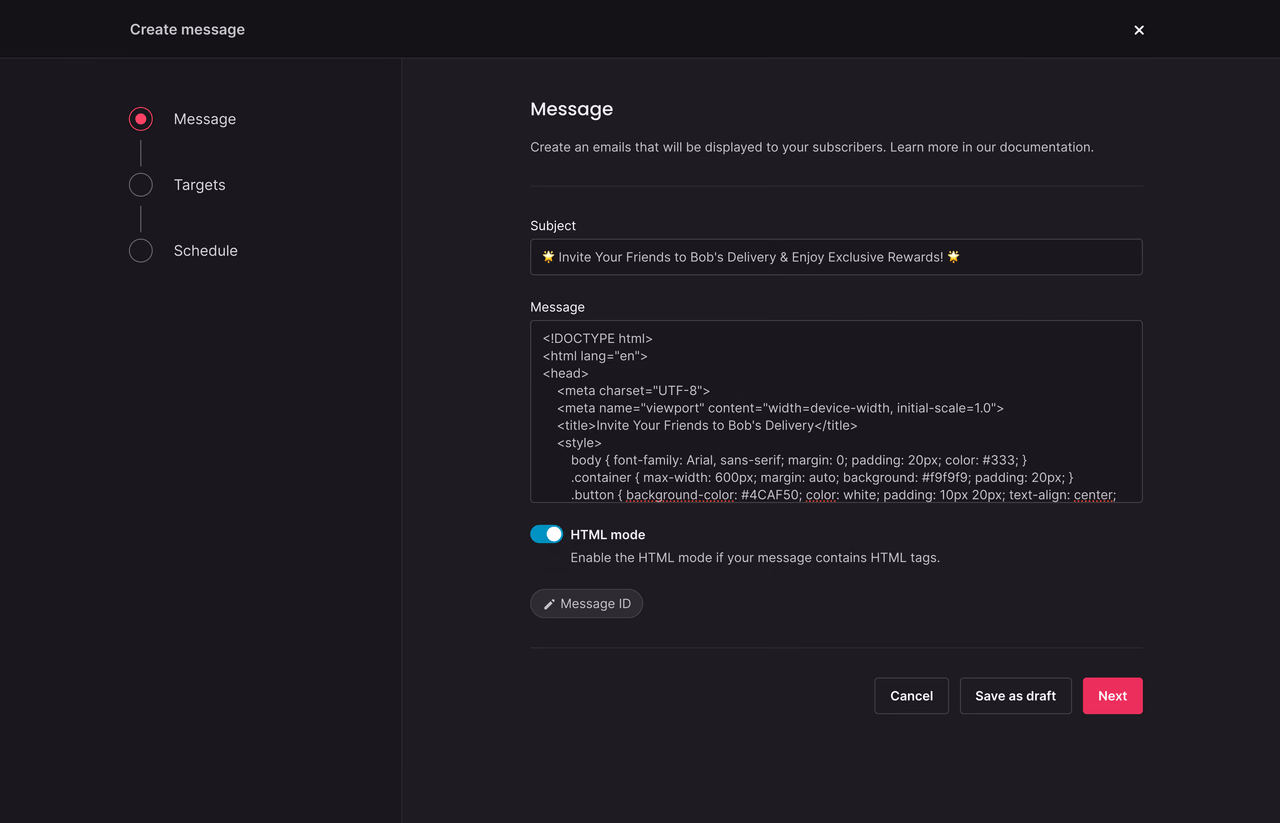Open the Message step label
The width and height of the screenshot is (1280, 823).
coord(205,119)
